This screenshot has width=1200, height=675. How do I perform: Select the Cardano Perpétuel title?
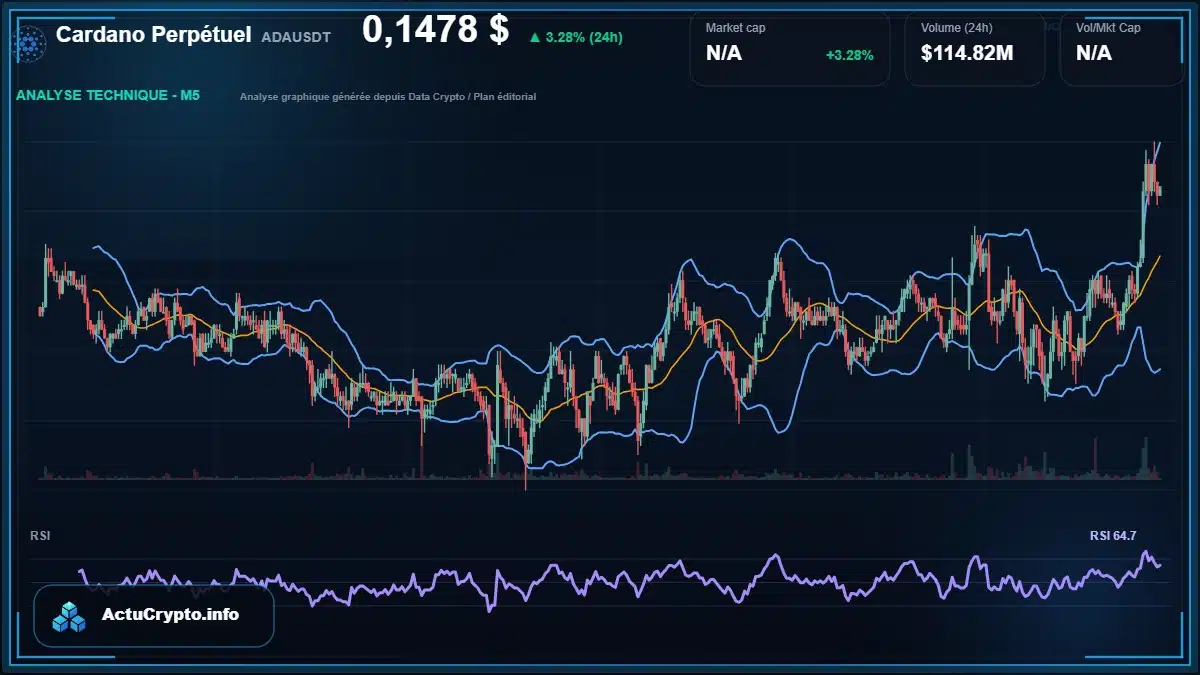coord(154,35)
